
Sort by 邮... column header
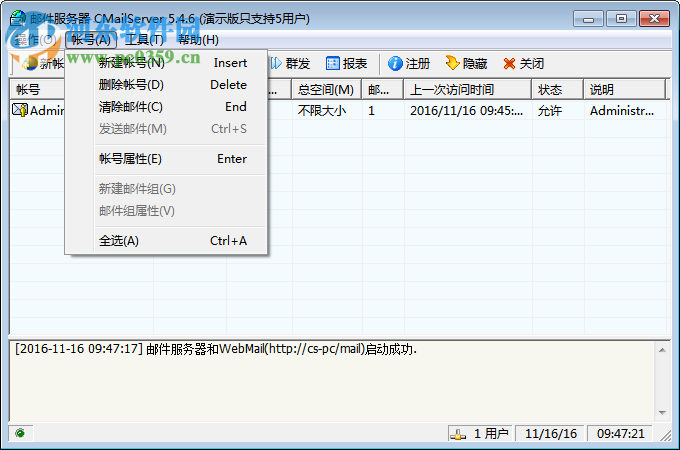(x=382, y=89)
